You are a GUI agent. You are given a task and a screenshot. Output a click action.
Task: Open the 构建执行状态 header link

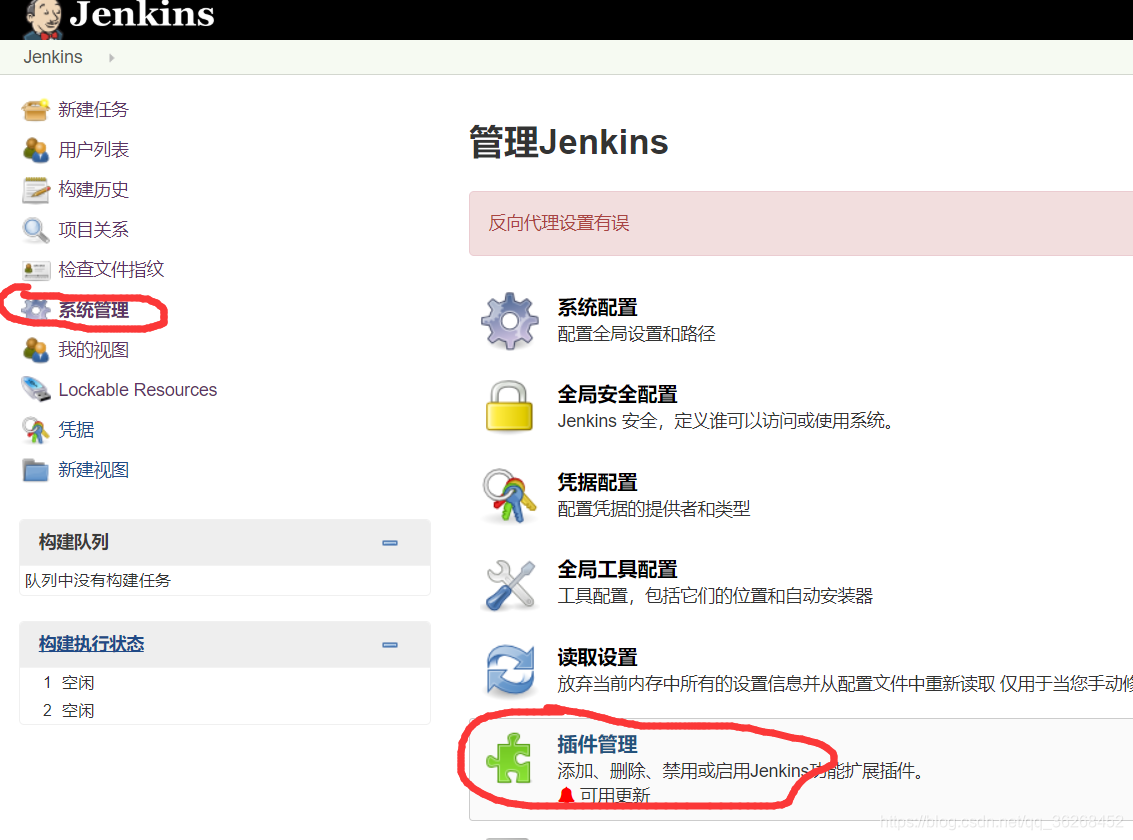coord(92,644)
